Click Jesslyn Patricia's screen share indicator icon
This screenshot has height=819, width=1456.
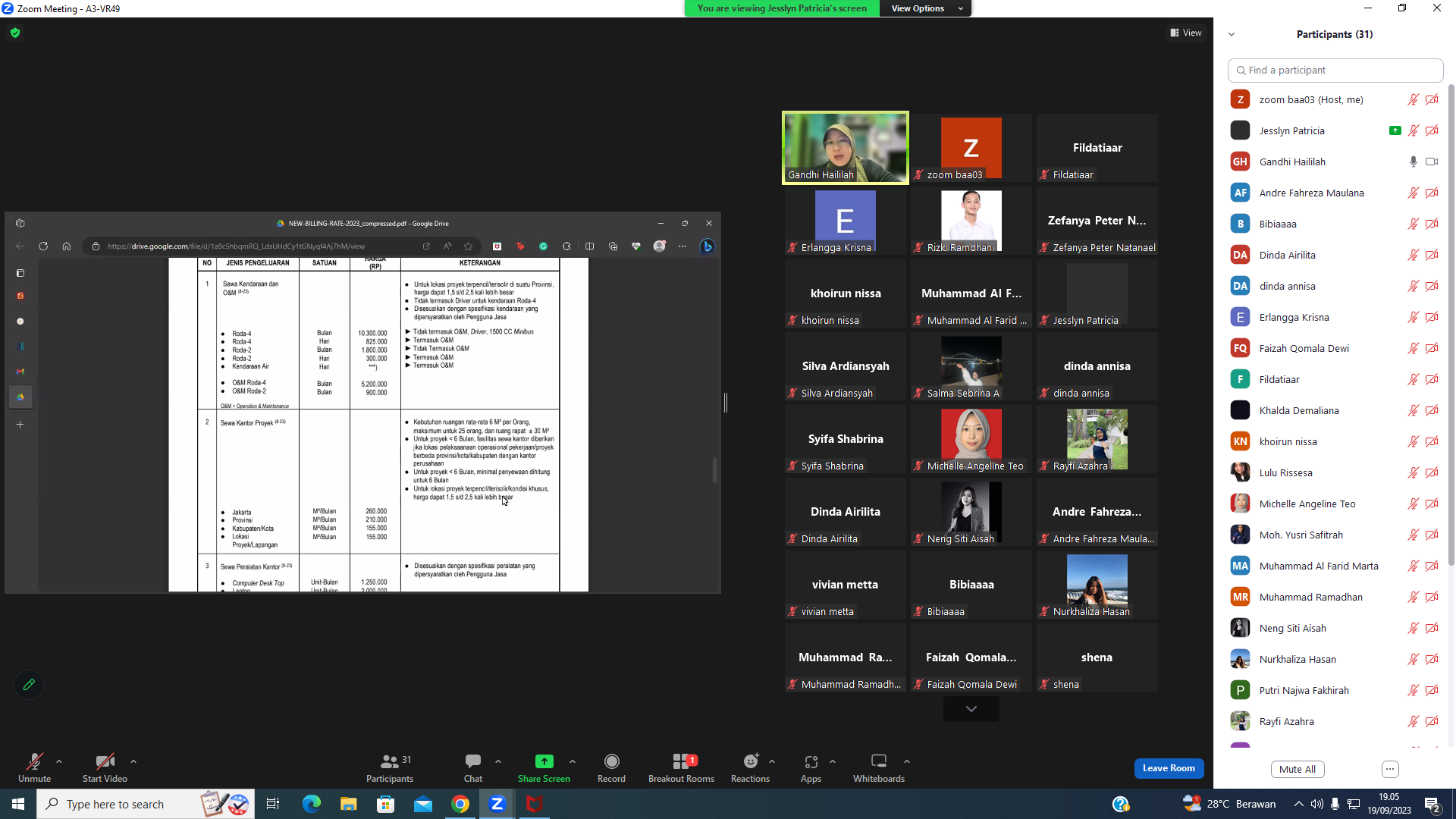pyautogui.click(x=1395, y=130)
